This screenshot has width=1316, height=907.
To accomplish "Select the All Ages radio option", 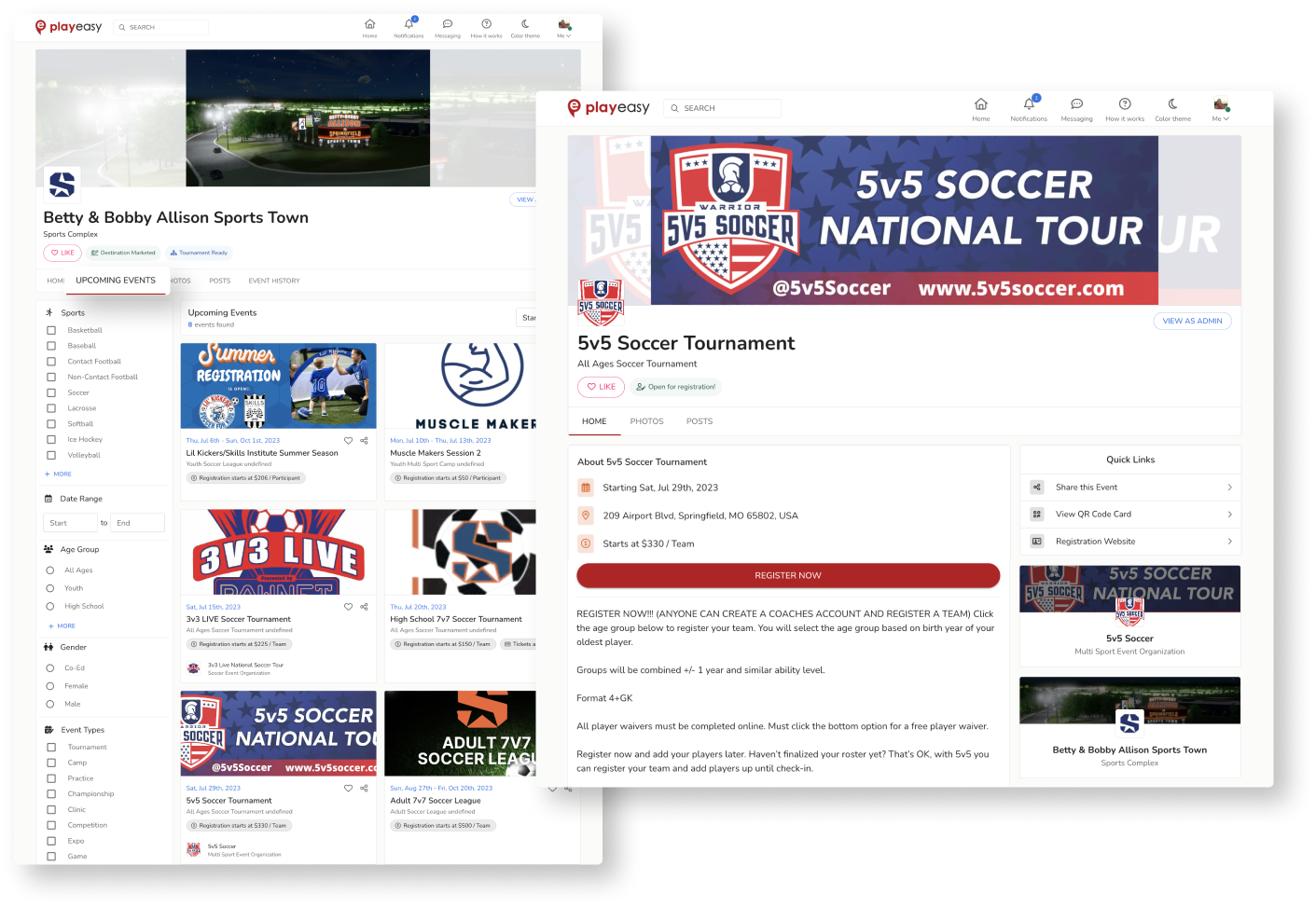I will pos(50,570).
